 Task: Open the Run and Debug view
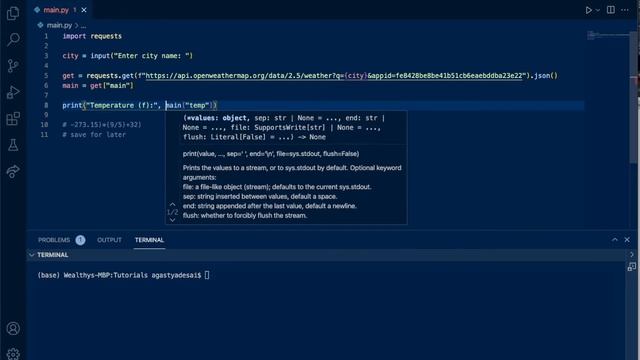(x=13, y=92)
